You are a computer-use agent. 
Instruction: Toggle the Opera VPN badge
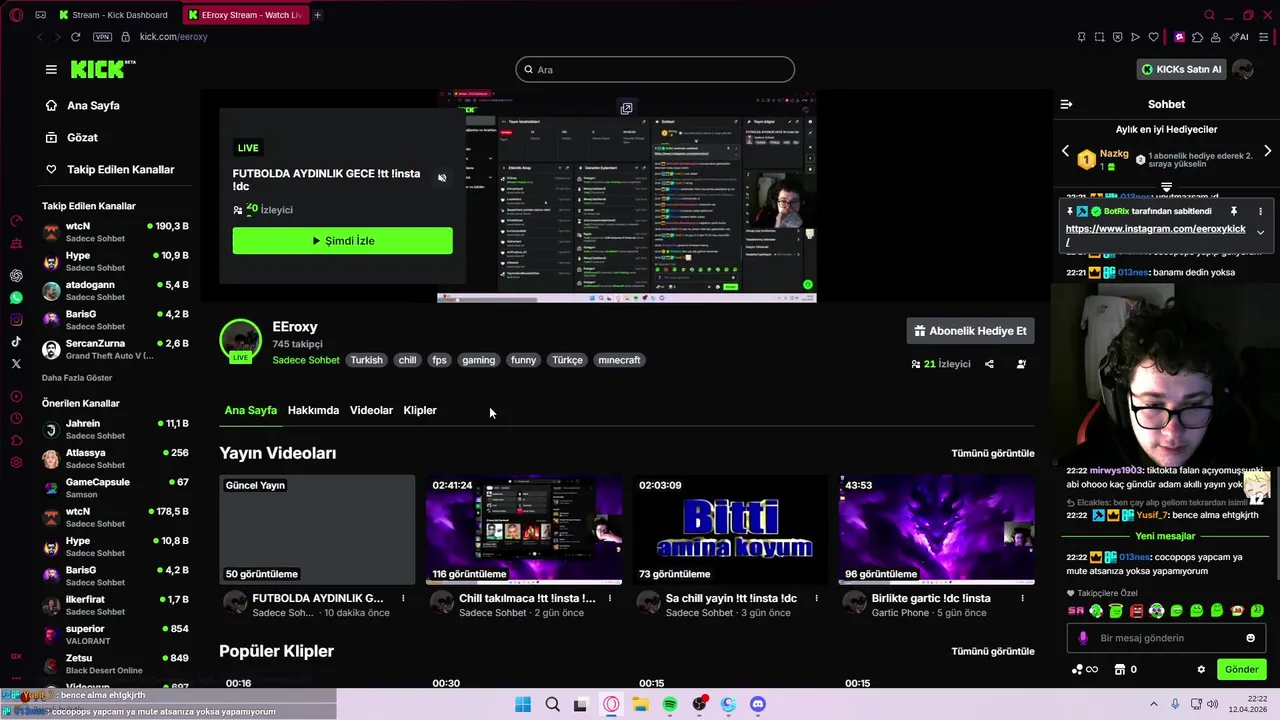(x=102, y=37)
